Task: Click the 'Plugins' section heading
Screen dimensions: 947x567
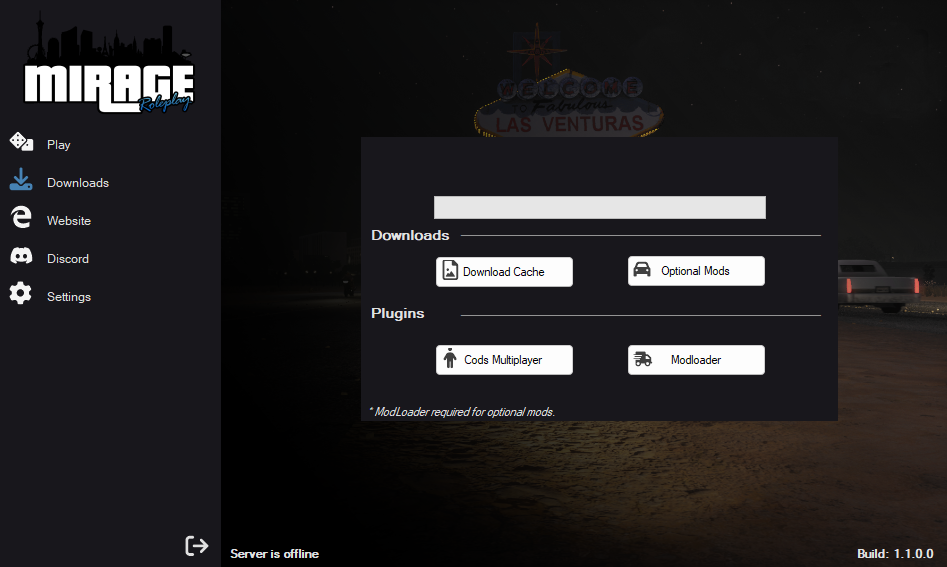Action: pos(397,313)
